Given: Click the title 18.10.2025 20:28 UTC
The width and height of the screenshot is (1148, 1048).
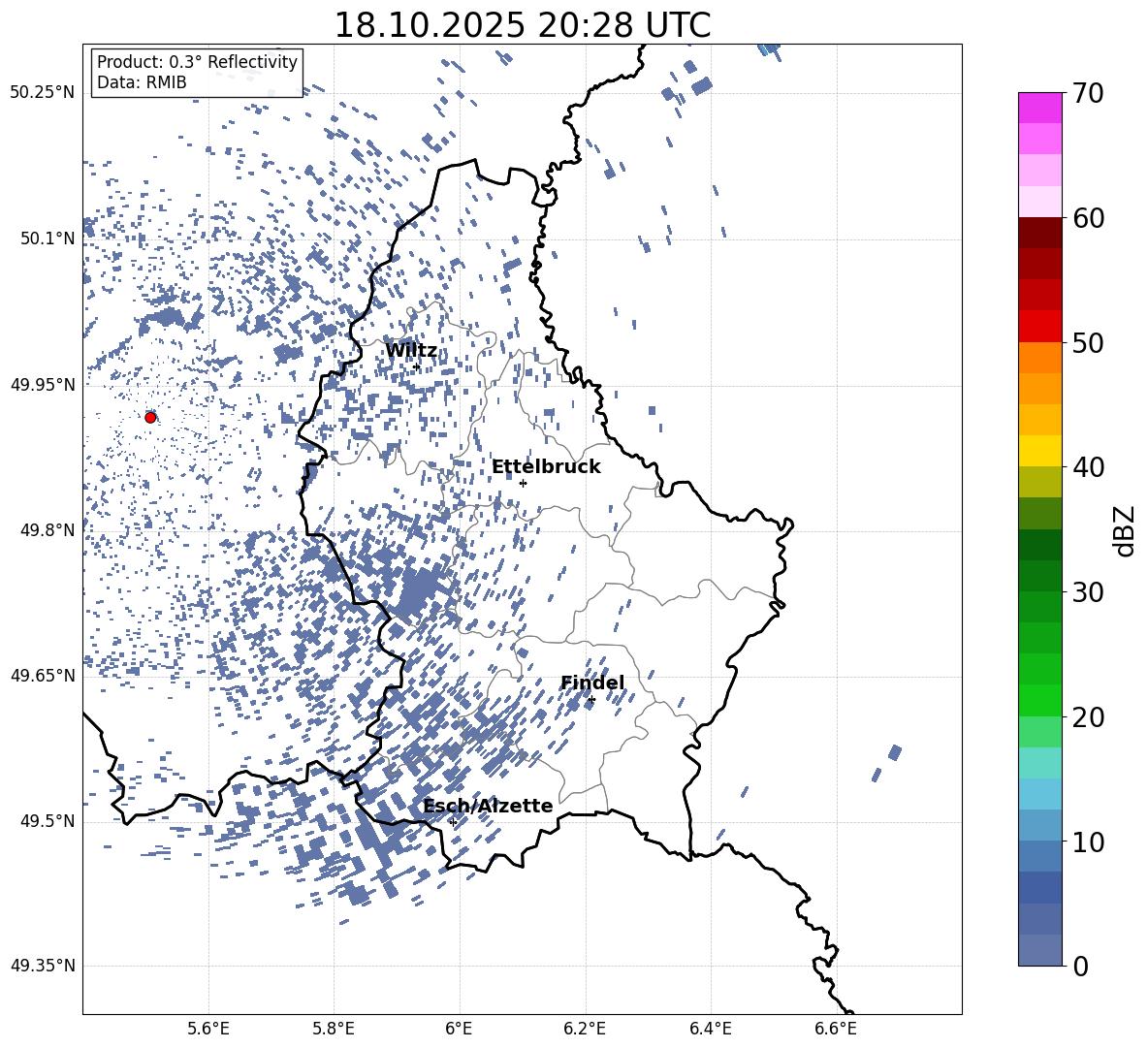Looking at the screenshot, I should [523, 25].
